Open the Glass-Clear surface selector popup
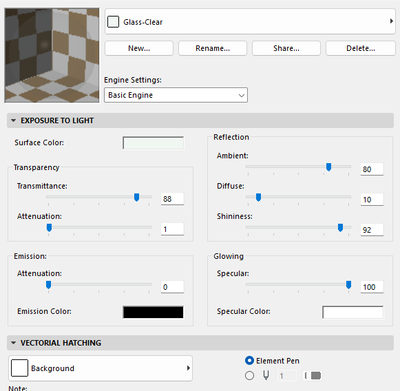Viewport: 400px width, 391px height. pyautogui.click(x=250, y=22)
